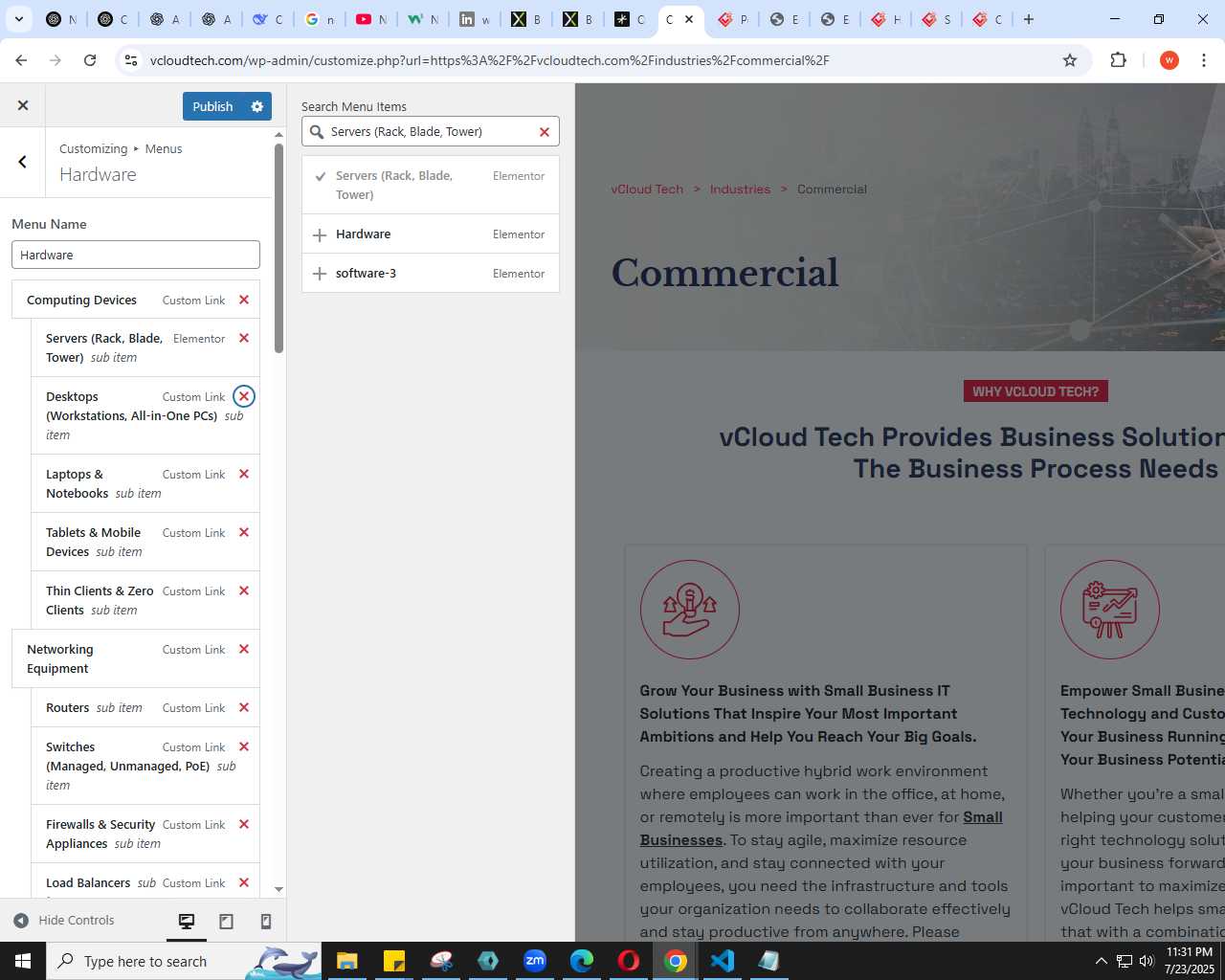
Task: Remove Firewalls & Security Appliances item
Action: (244, 825)
